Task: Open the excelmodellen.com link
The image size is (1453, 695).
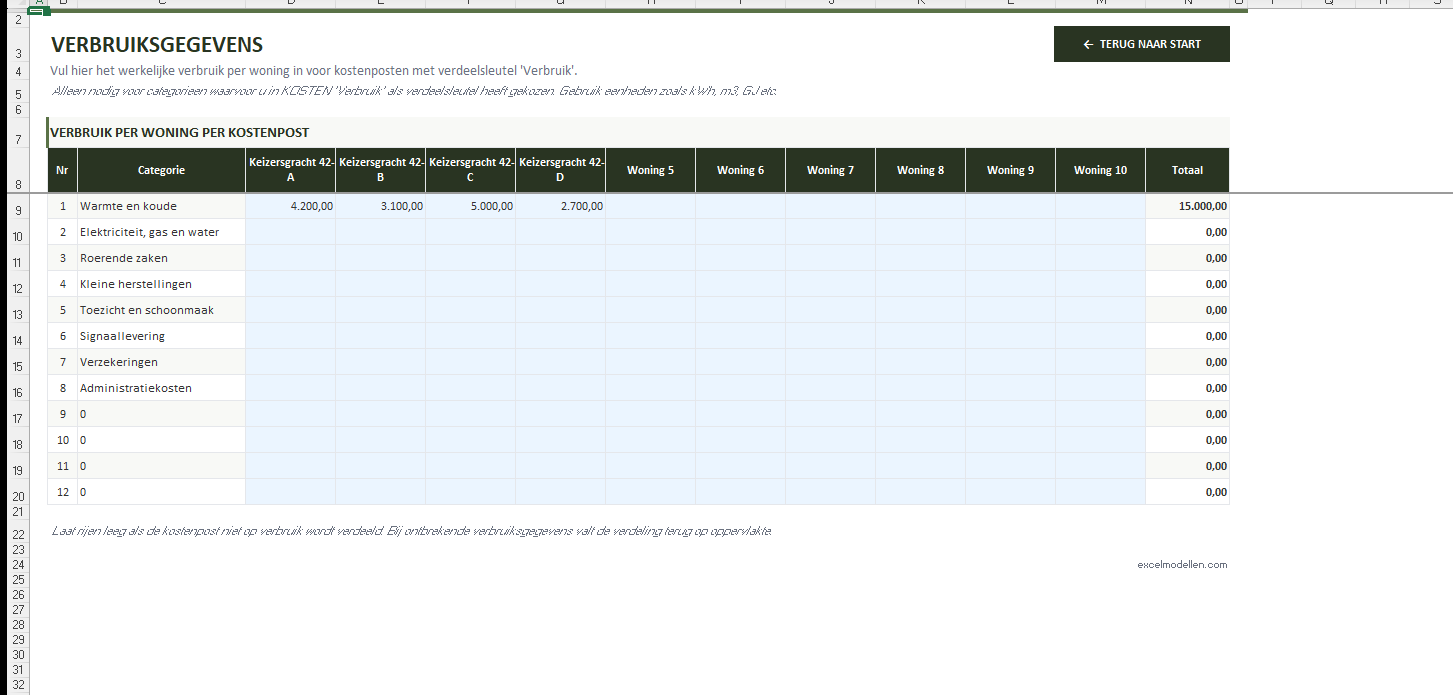Action: (x=1181, y=564)
